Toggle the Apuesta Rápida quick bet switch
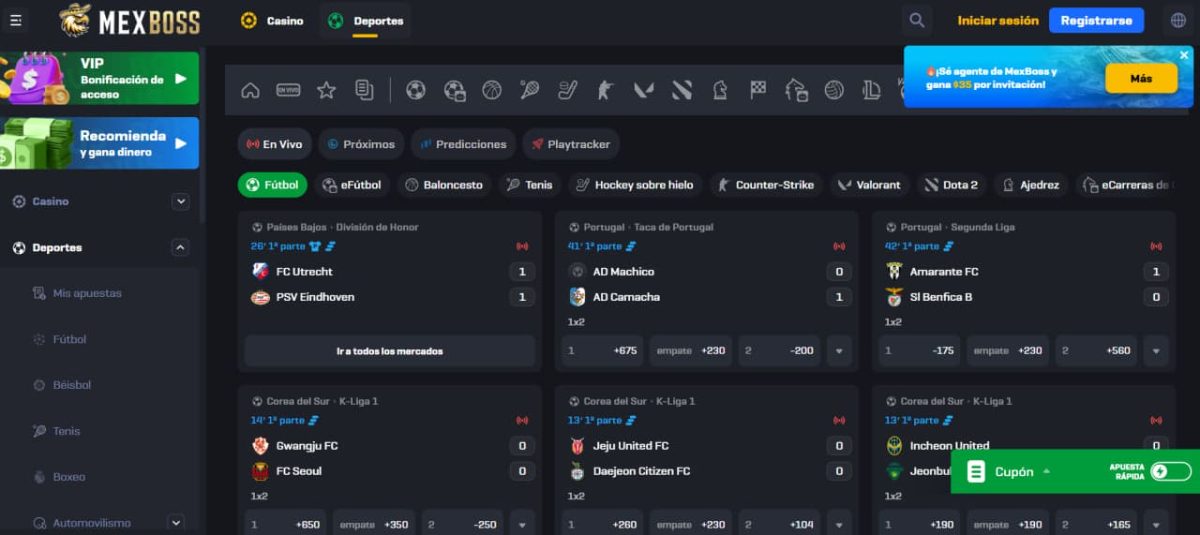The width and height of the screenshot is (1200, 535). 1171,471
